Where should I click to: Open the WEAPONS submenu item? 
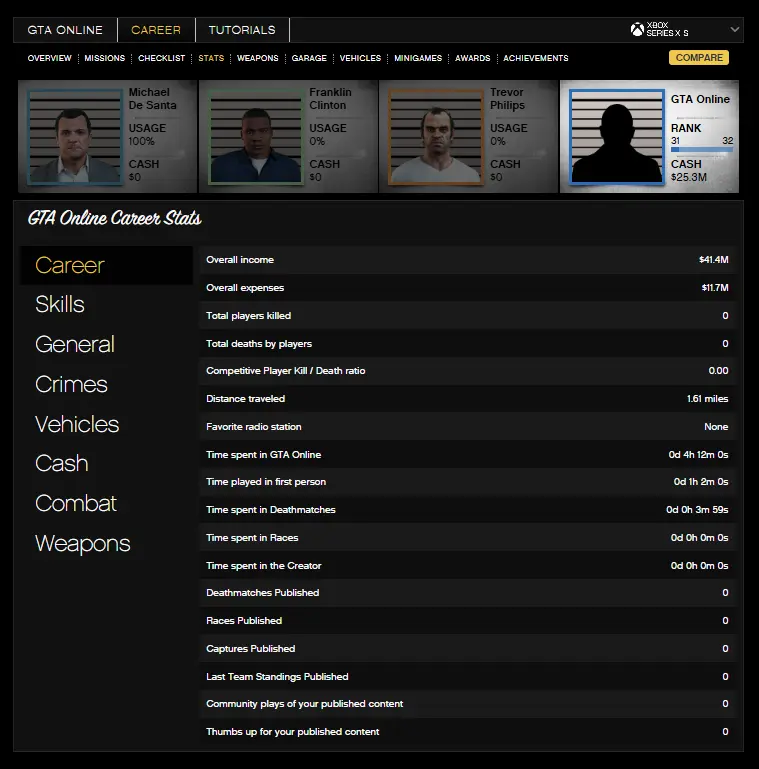click(x=257, y=58)
